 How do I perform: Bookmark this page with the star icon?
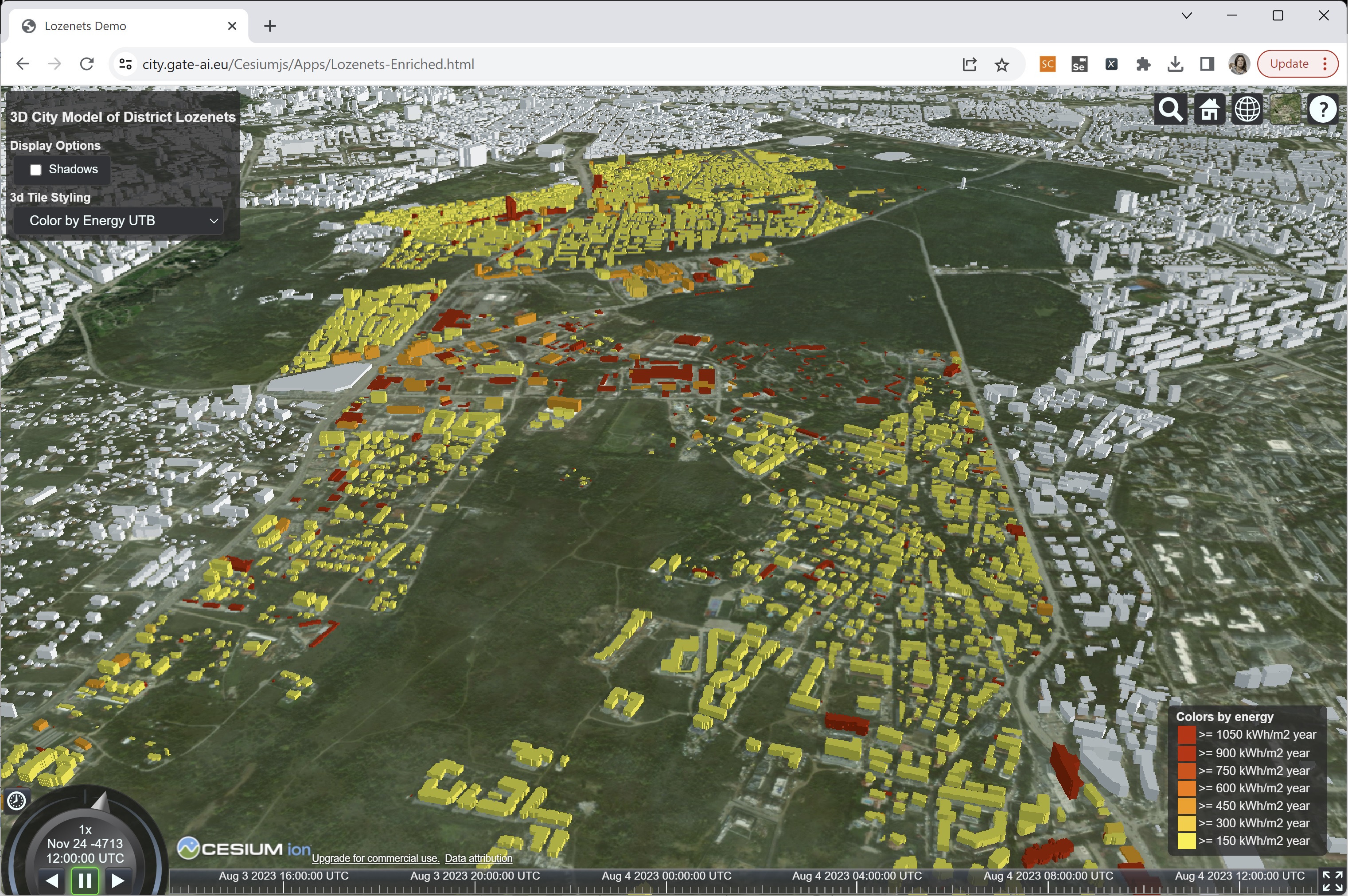(x=1001, y=65)
